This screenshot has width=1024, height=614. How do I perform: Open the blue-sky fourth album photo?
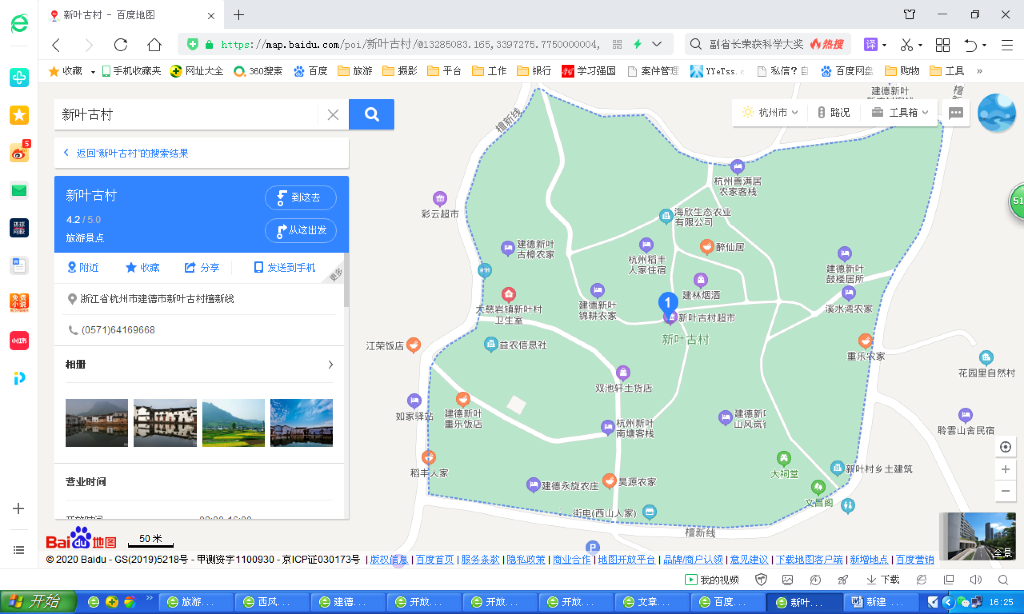click(x=301, y=423)
